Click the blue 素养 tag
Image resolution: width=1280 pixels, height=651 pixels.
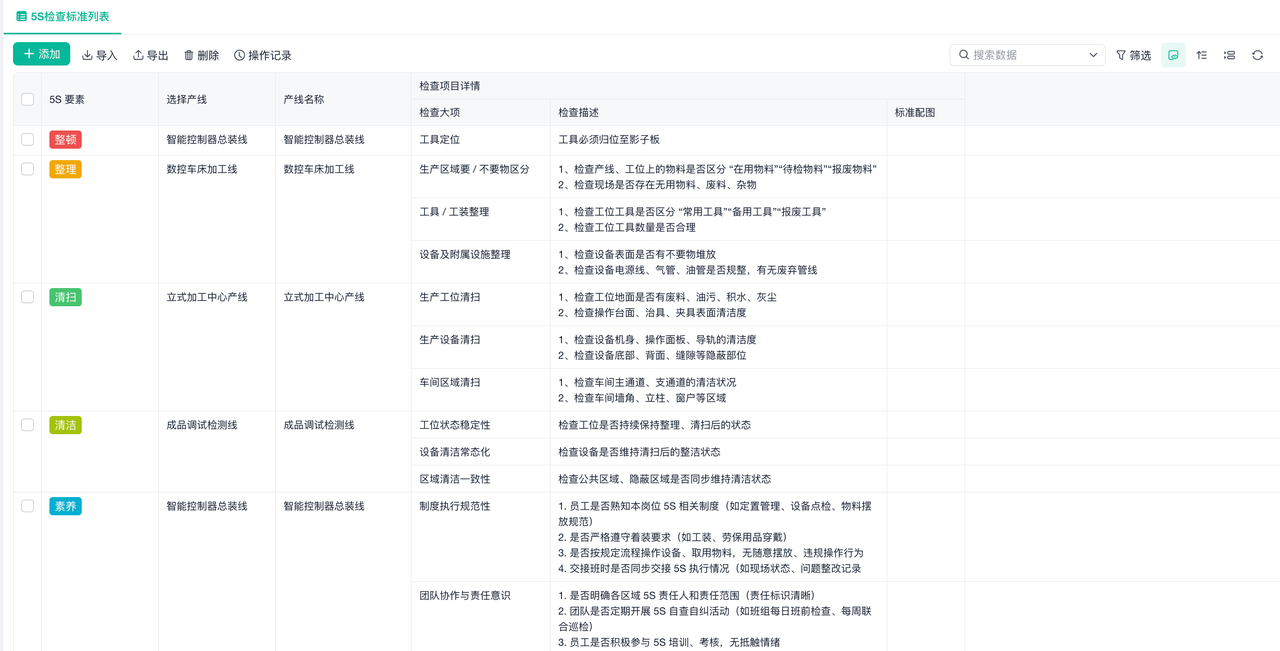[x=65, y=506]
